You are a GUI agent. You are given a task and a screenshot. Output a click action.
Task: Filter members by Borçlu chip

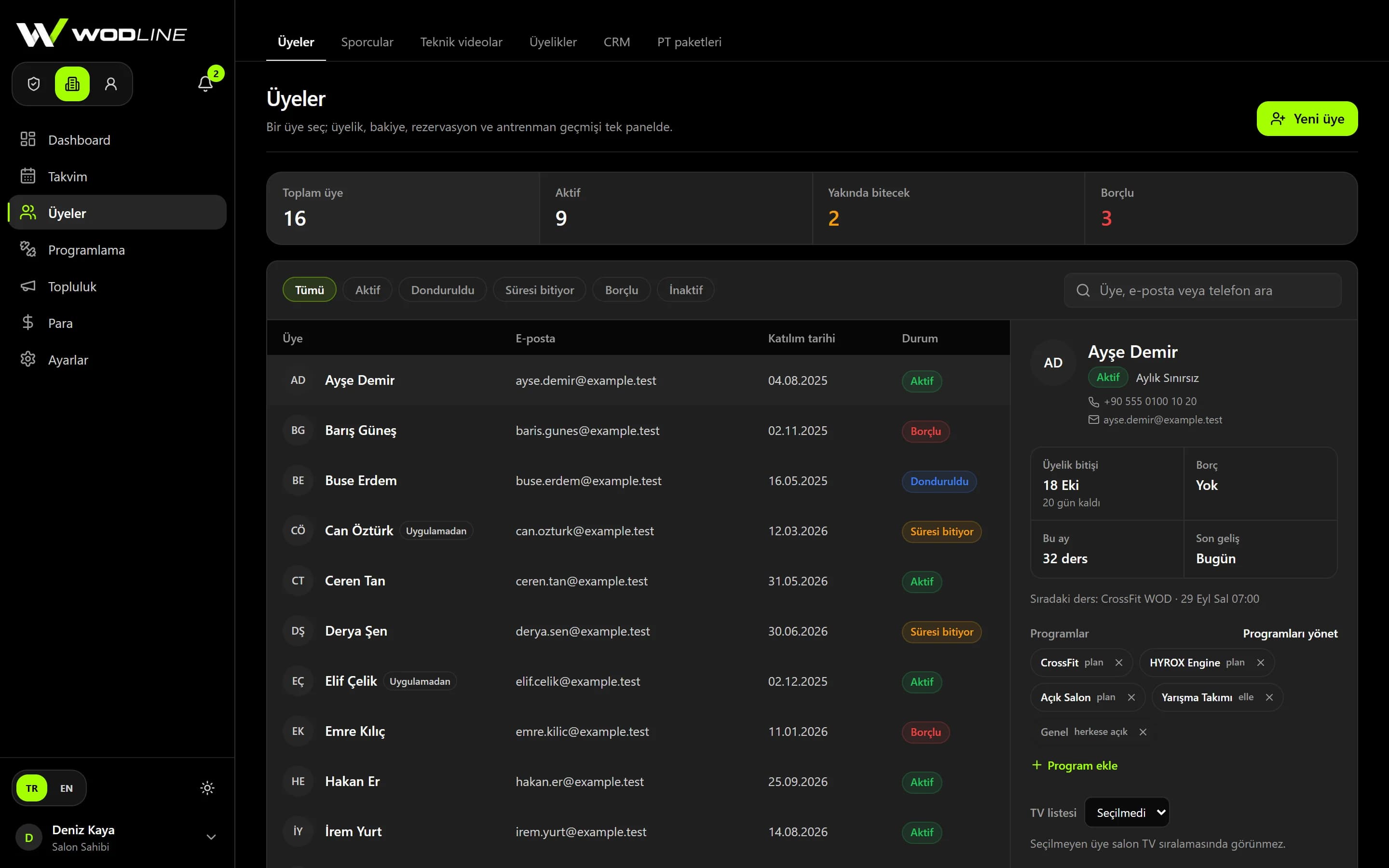point(622,290)
